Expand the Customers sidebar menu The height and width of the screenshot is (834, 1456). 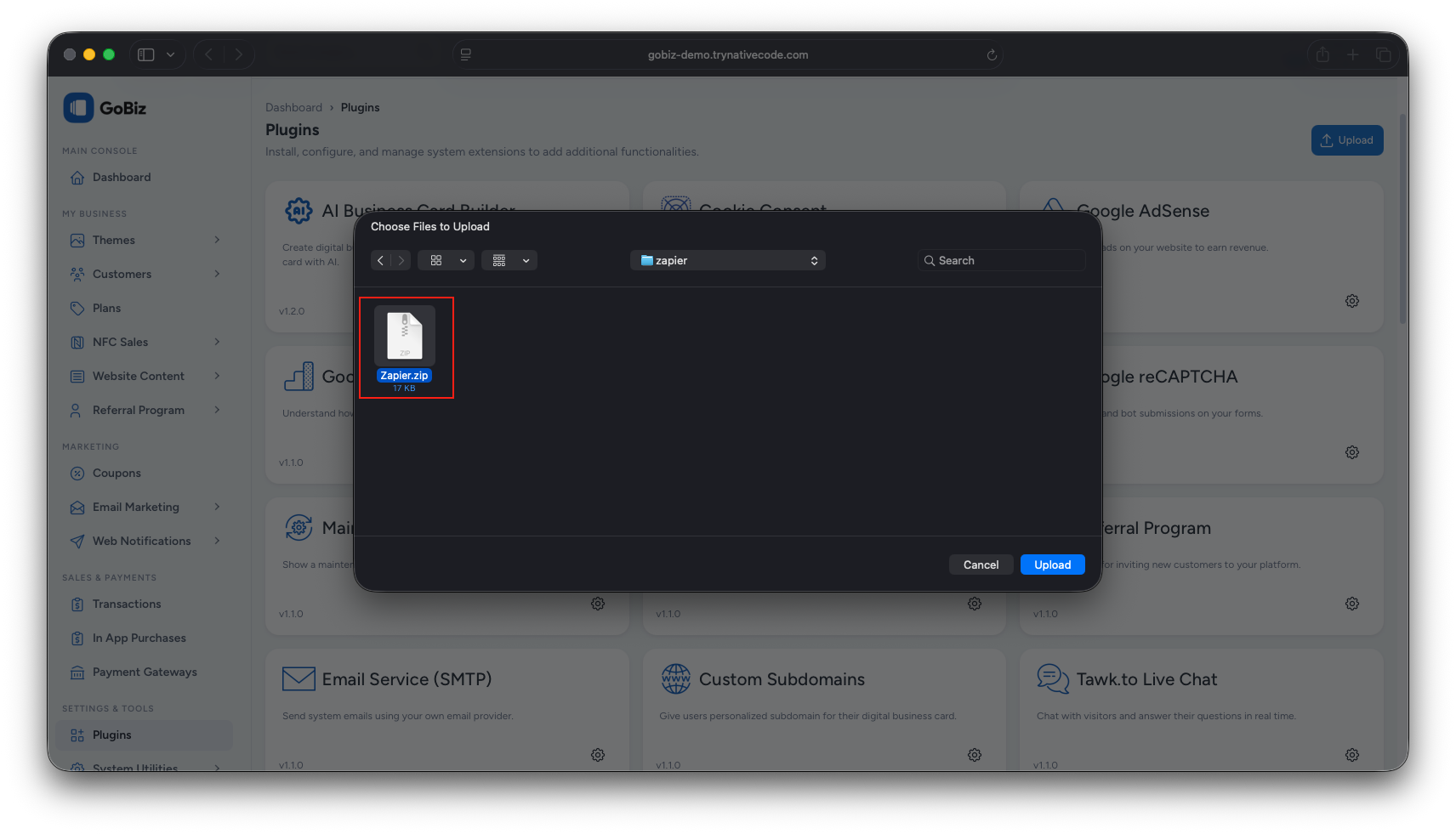tap(145, 274)
